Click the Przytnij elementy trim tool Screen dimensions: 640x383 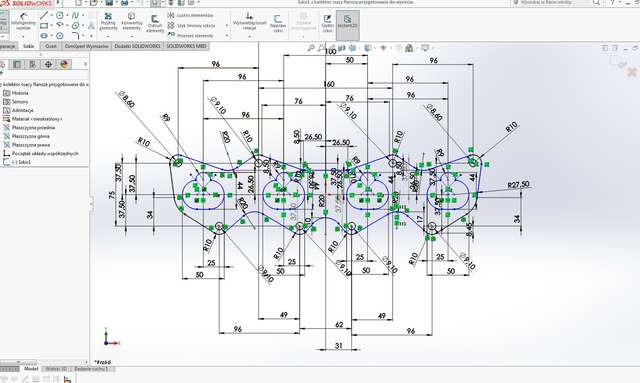(x=108, y=21)
